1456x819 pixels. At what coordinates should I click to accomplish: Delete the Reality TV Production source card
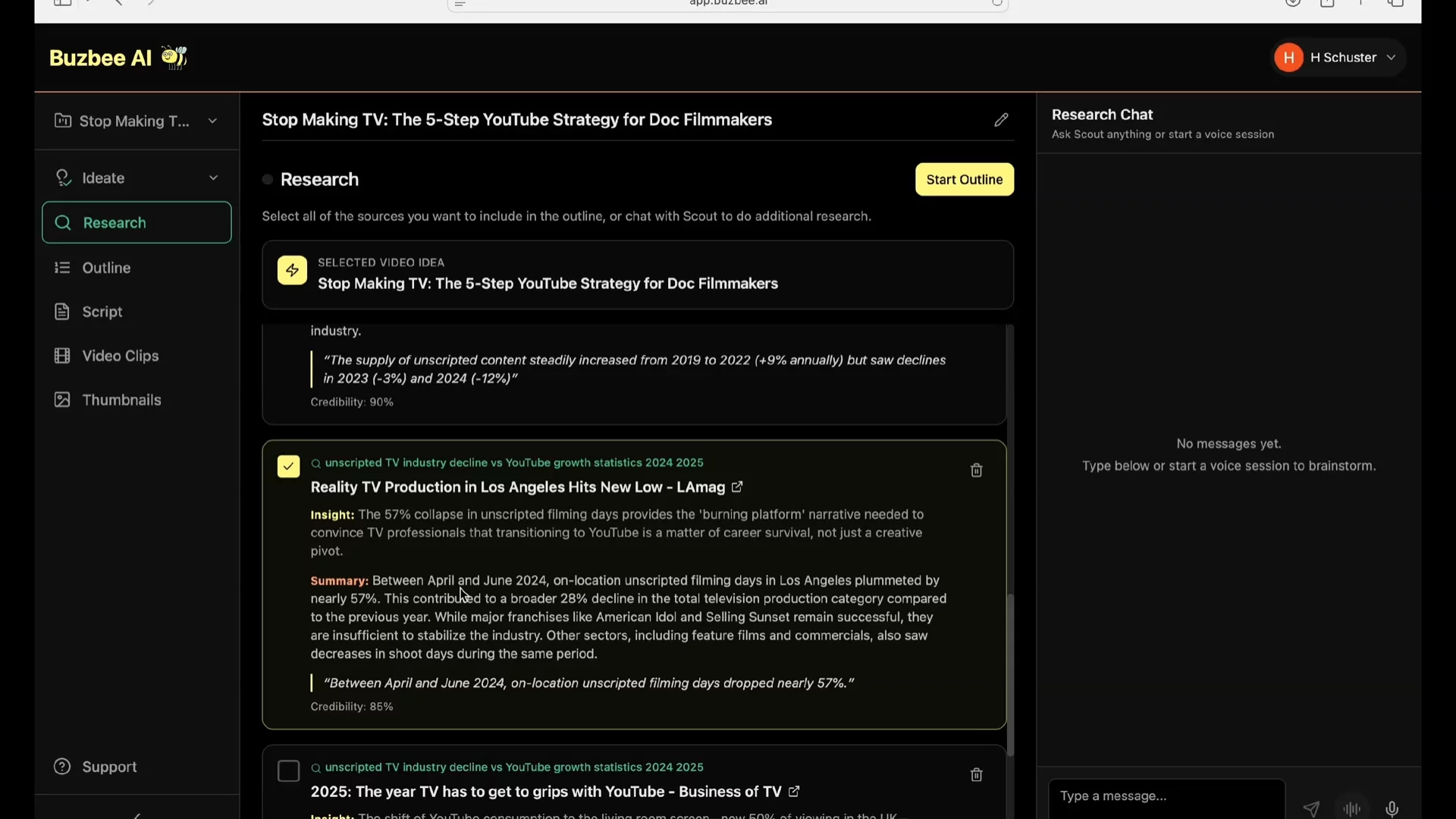(977, 470)
